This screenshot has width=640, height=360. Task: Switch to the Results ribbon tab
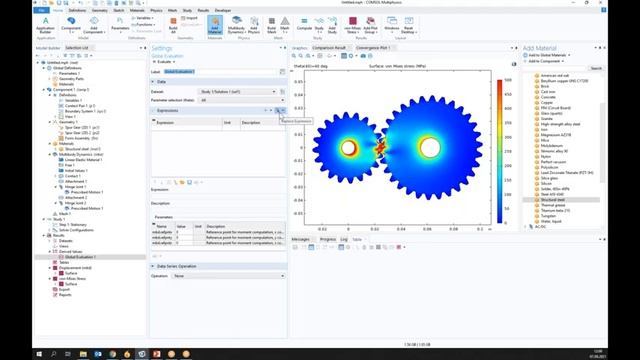pyautogui.click(x=203, y=10)
